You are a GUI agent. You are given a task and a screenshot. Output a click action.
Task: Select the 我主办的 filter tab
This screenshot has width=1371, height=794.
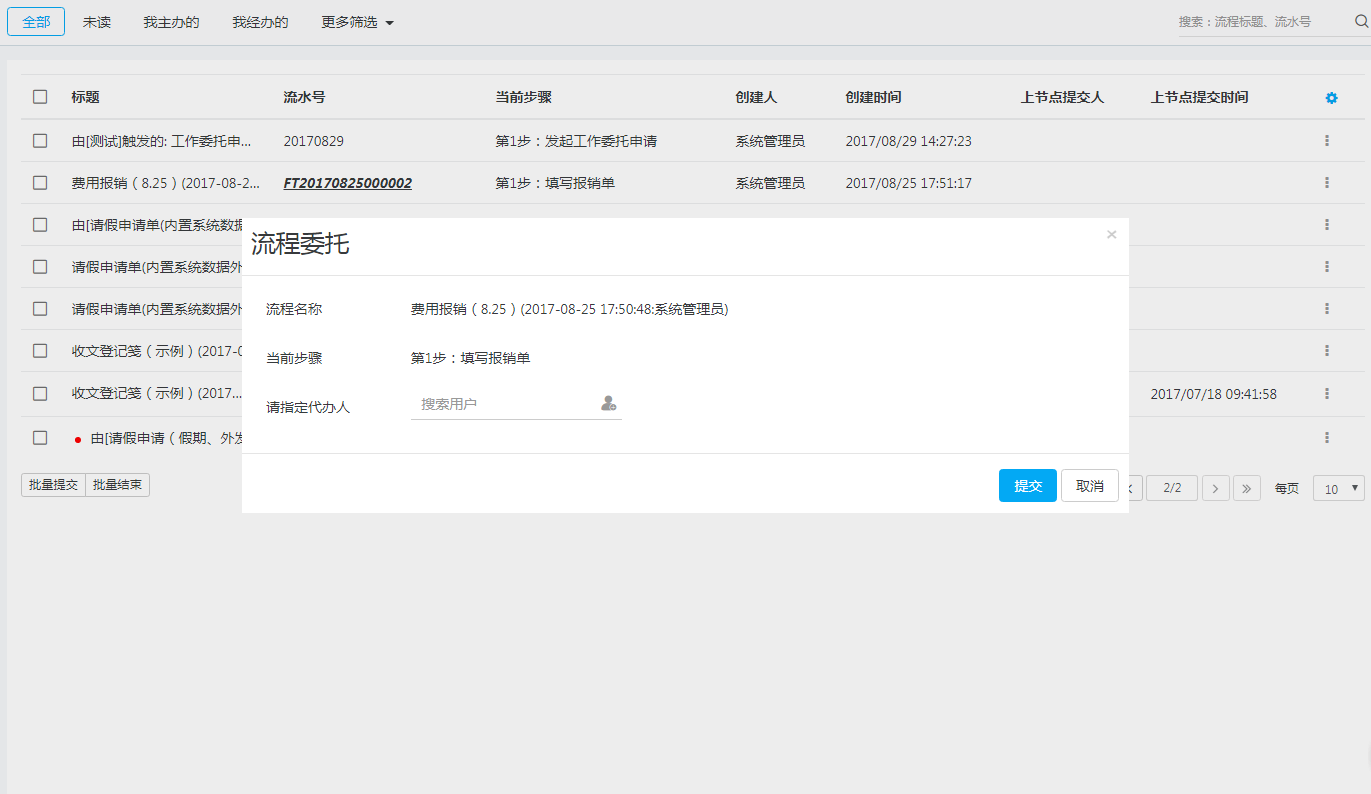click(170, 21)
